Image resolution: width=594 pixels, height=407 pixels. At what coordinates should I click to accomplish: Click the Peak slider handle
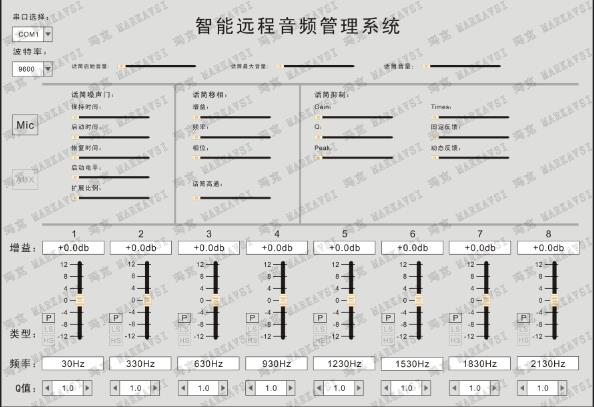(318, 158)
